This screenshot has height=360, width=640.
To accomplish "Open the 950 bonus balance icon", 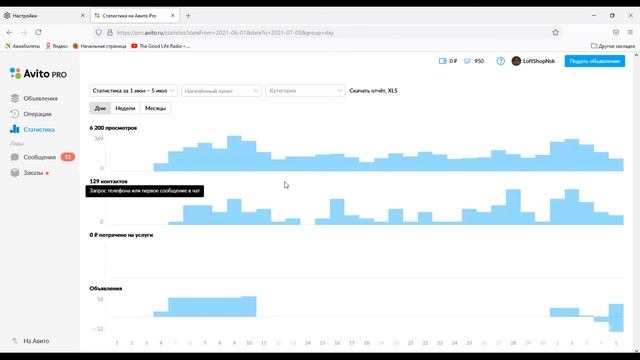I will pos(467,61).
